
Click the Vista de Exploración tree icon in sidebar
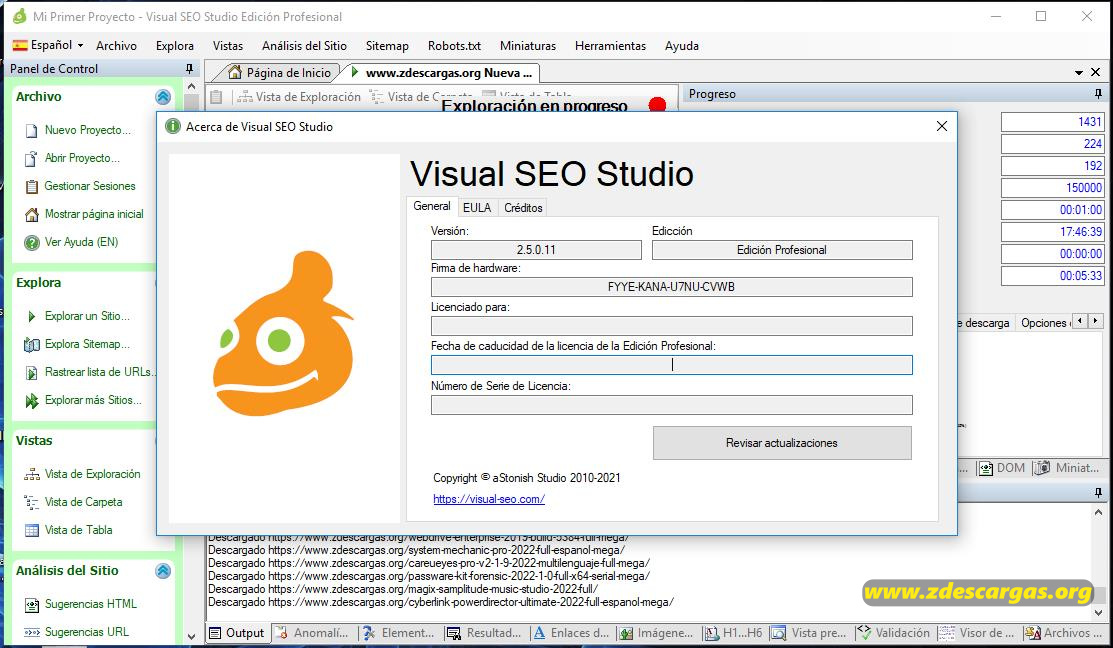(31, 474)
